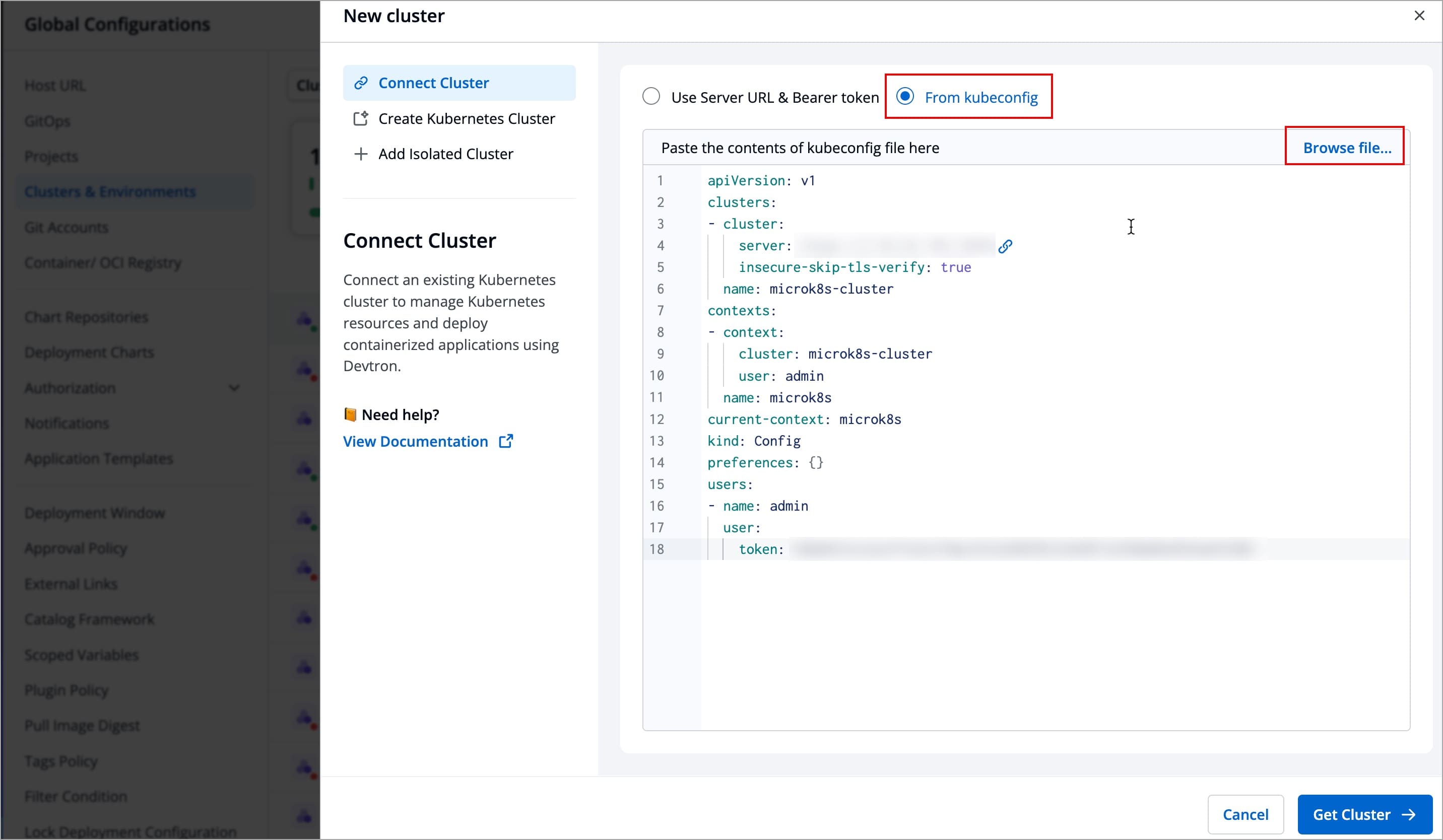Click the Get Cluster button

click(x=1363, y=814)
